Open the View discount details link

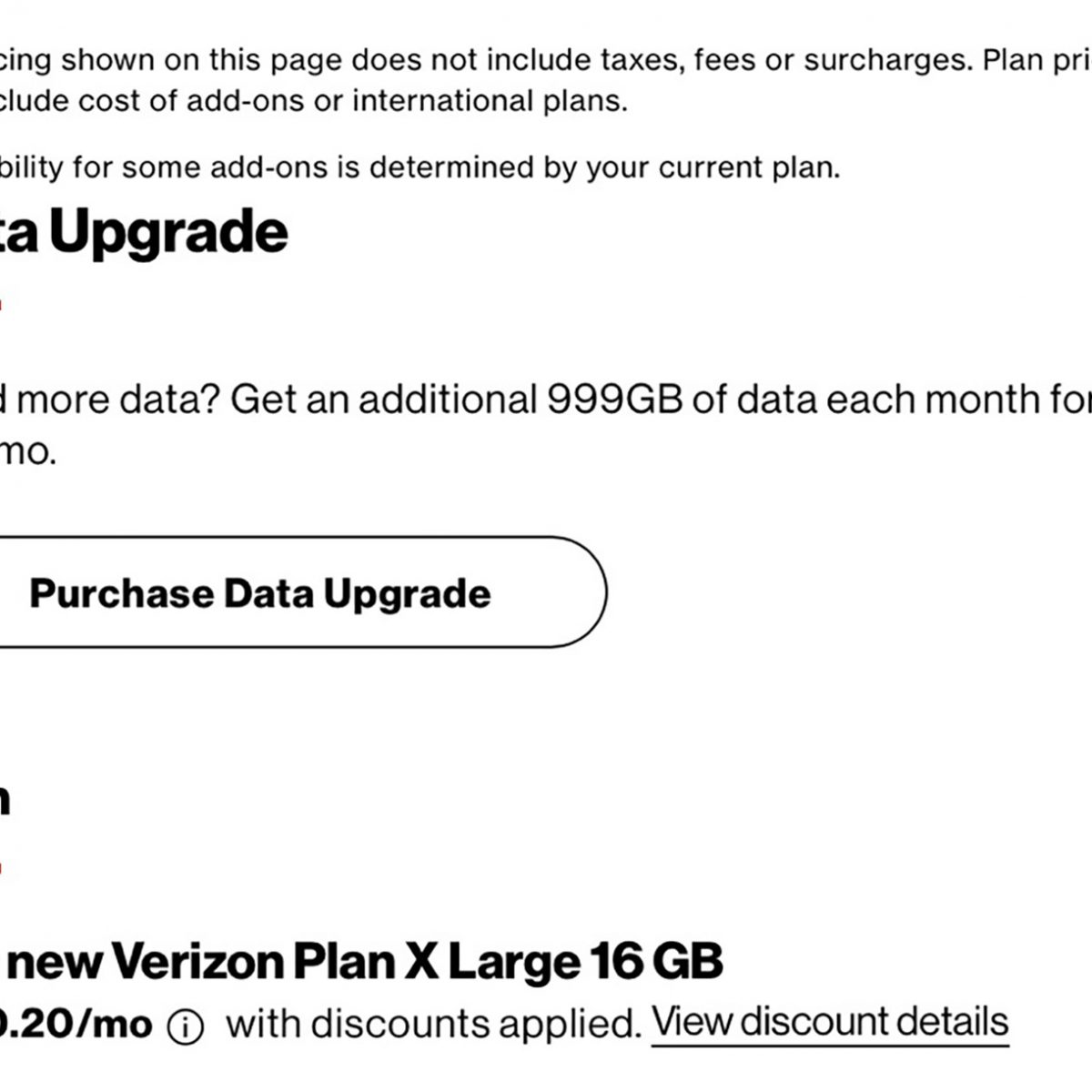click(830, 1022)
